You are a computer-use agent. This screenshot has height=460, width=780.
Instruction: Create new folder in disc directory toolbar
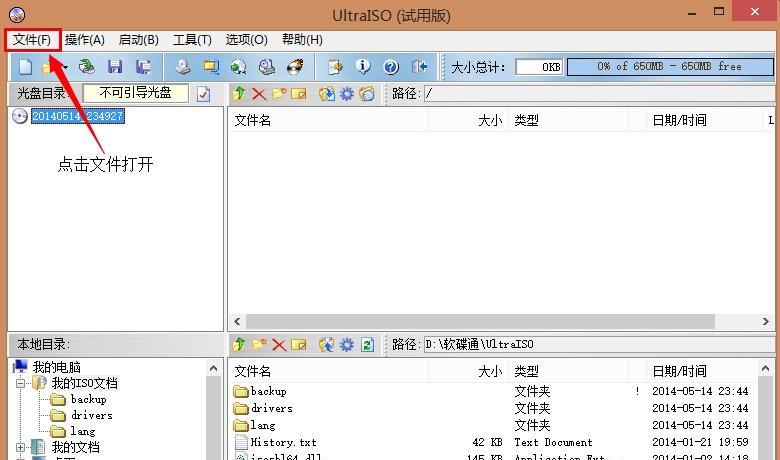(279, 93)
